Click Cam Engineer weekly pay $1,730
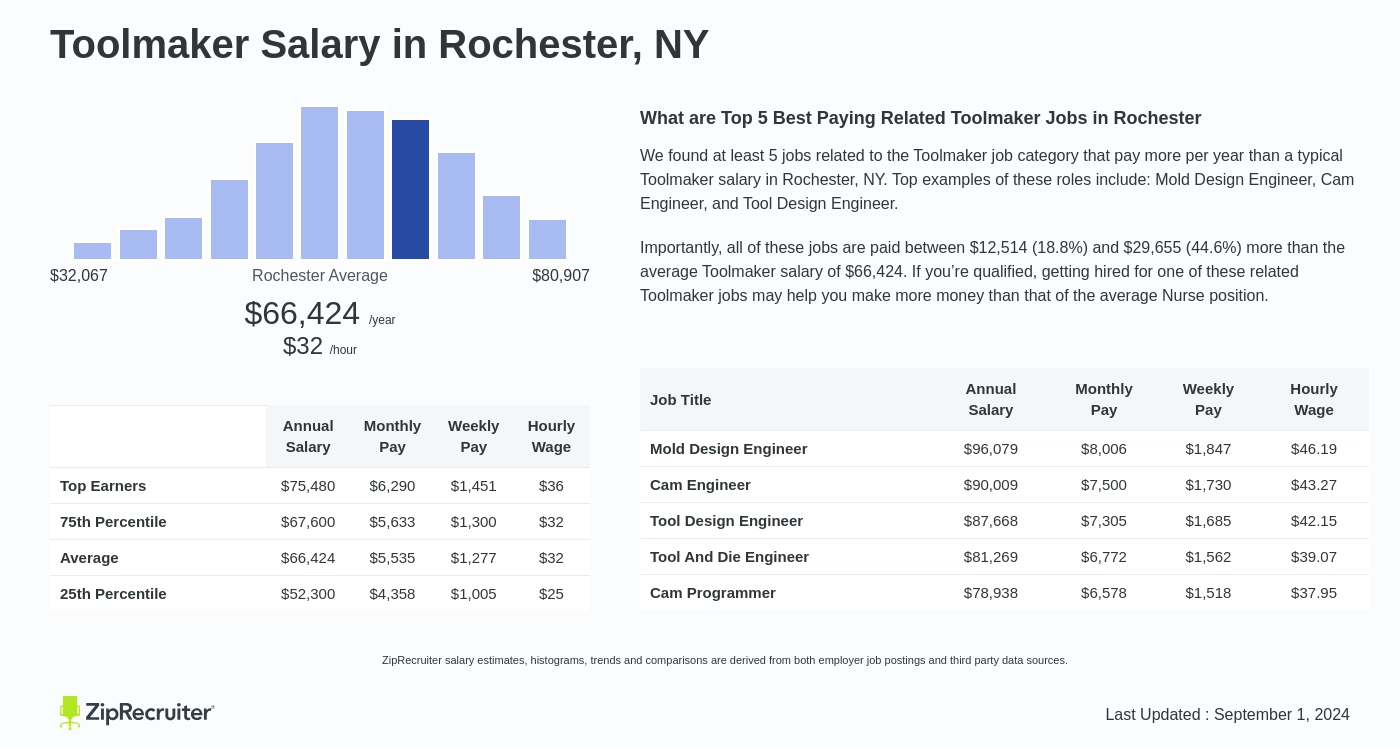The width and height of the screenshot is (1400, 749). coord(1208,485)
